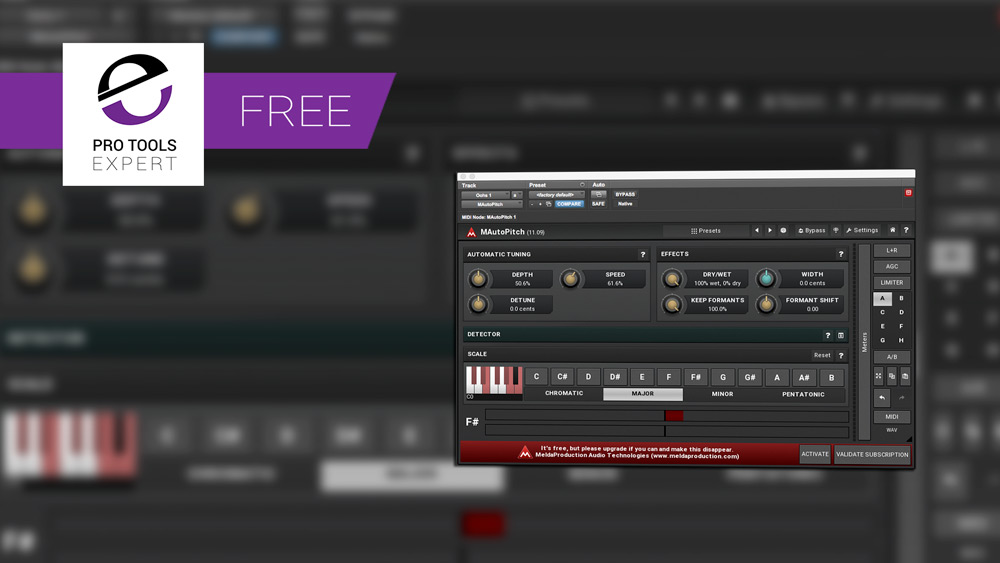1000x563 pixels.
Task: Open the main help question mark icon
Action: (906, 230)
